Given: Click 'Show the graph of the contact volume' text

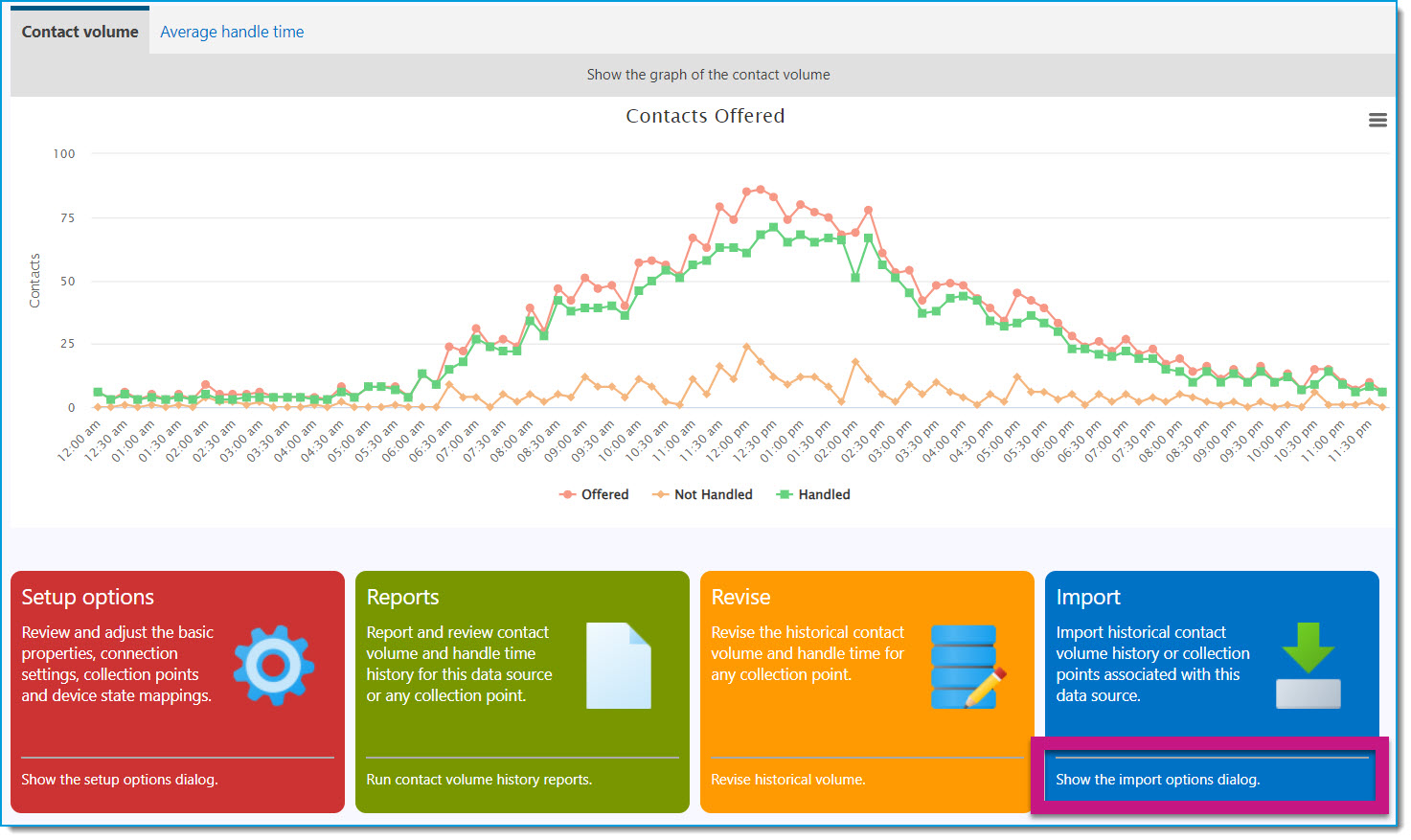Looking at the screenshot, I should 709,75.
